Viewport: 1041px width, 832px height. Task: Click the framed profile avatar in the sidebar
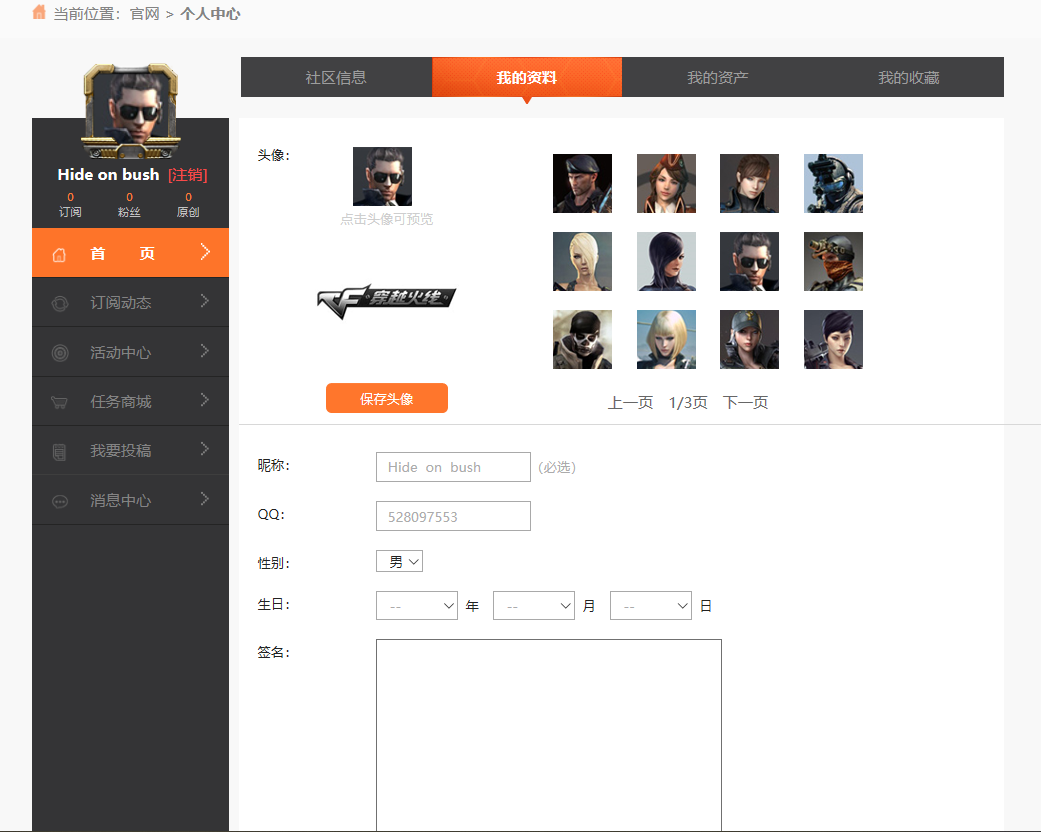tap(131, 111)
